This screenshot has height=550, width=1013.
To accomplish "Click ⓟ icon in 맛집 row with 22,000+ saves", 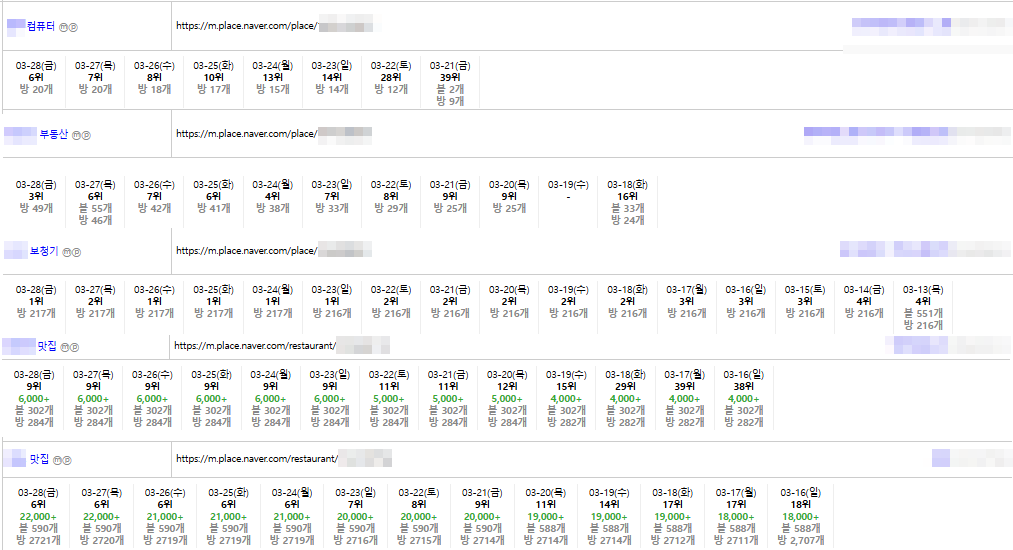I will 68,461.
